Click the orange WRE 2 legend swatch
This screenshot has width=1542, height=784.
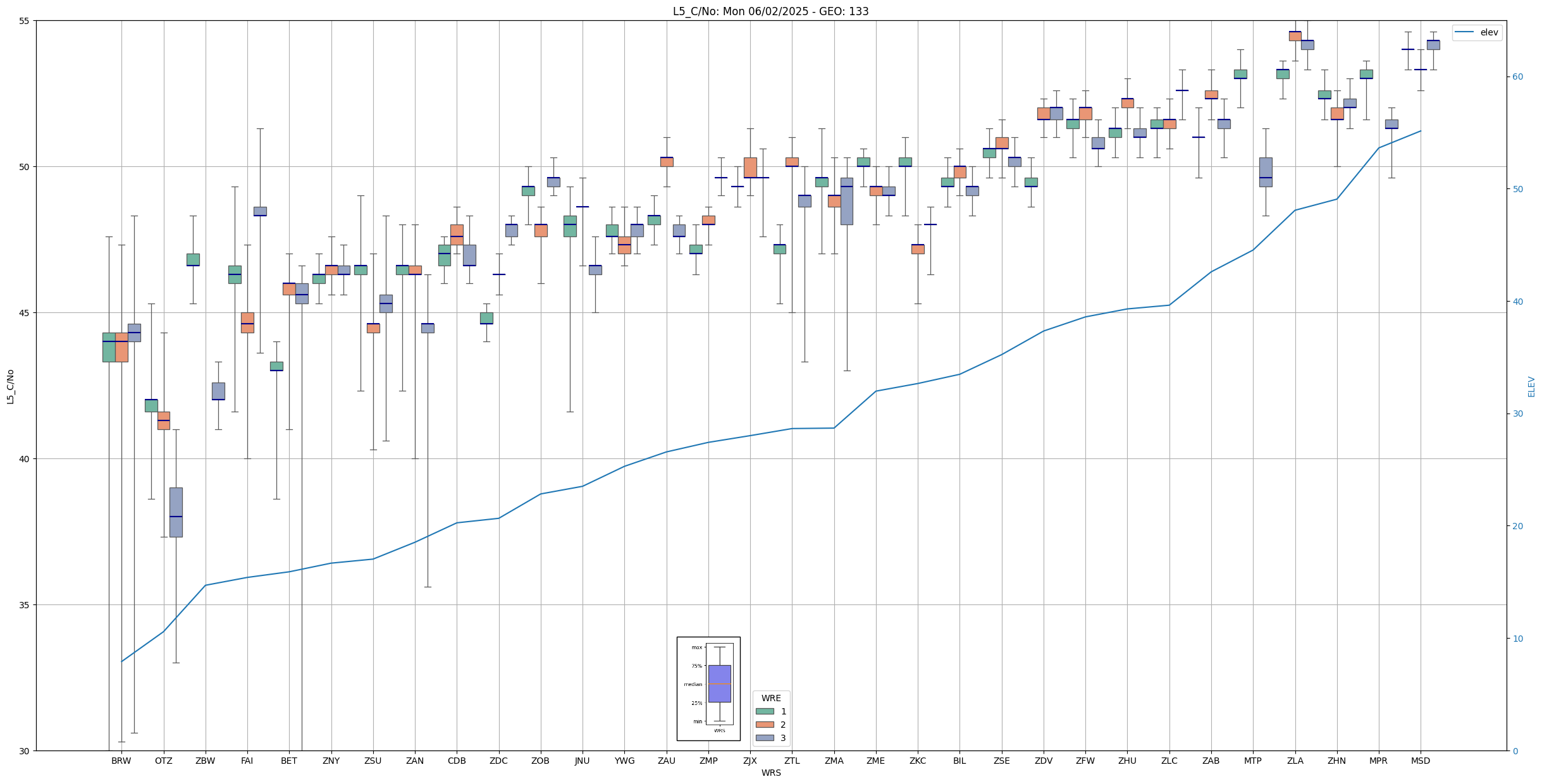(x=765, y=725)
